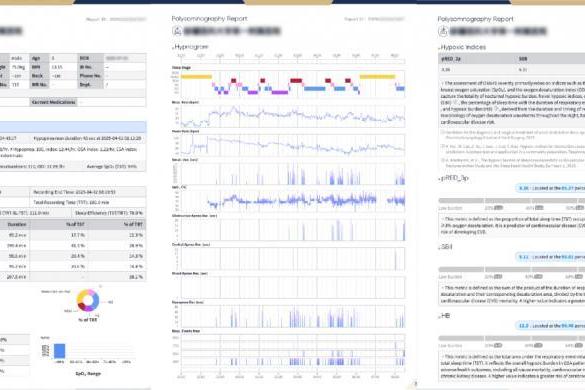Click the light blue summary header bar on the left page
The height and width of the screenshot is (390, 585).
(x=73, y=128)
